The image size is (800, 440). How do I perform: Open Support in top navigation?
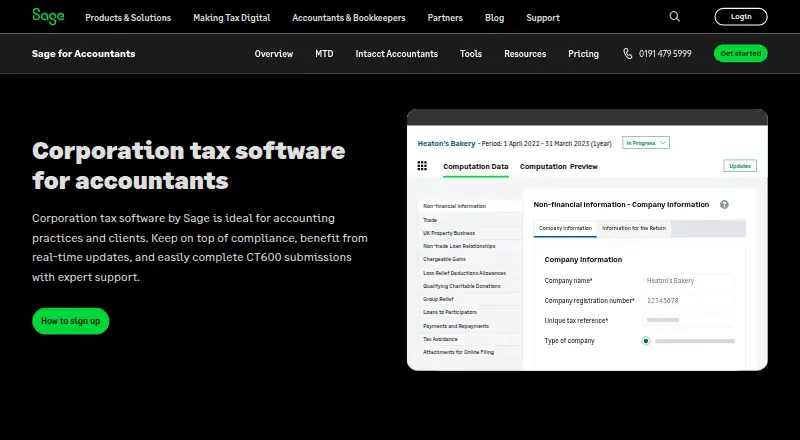pos(543,18)
